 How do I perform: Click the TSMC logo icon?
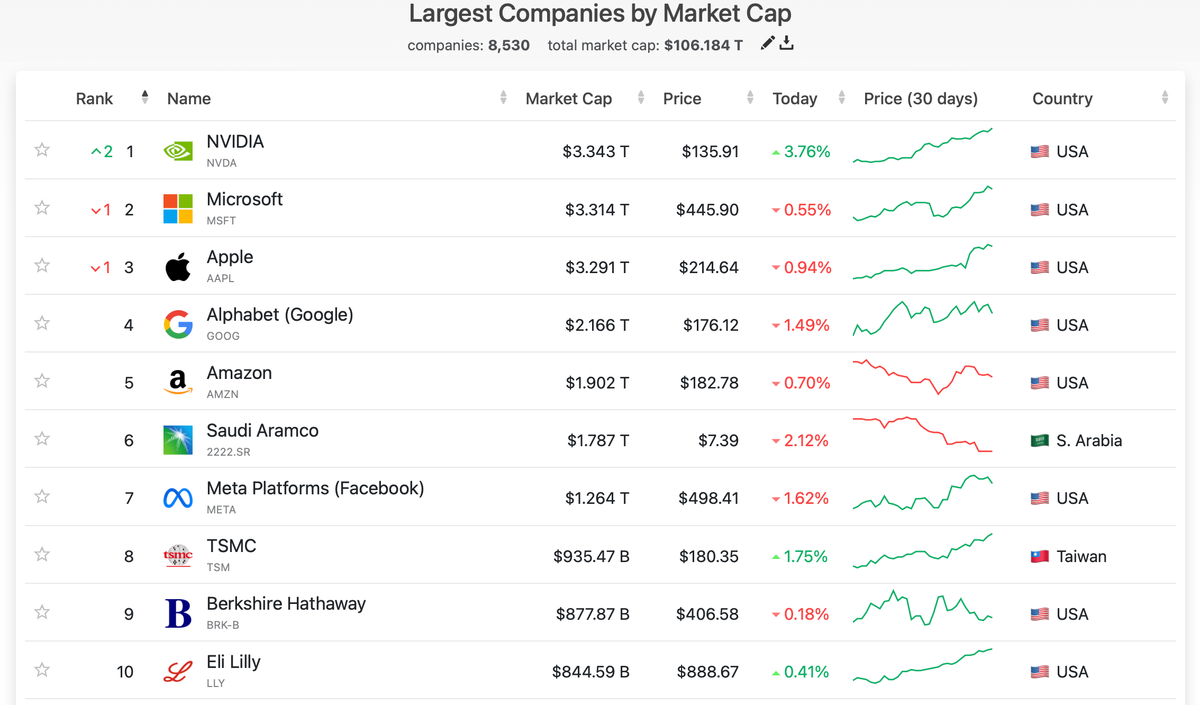coord(177,555)
